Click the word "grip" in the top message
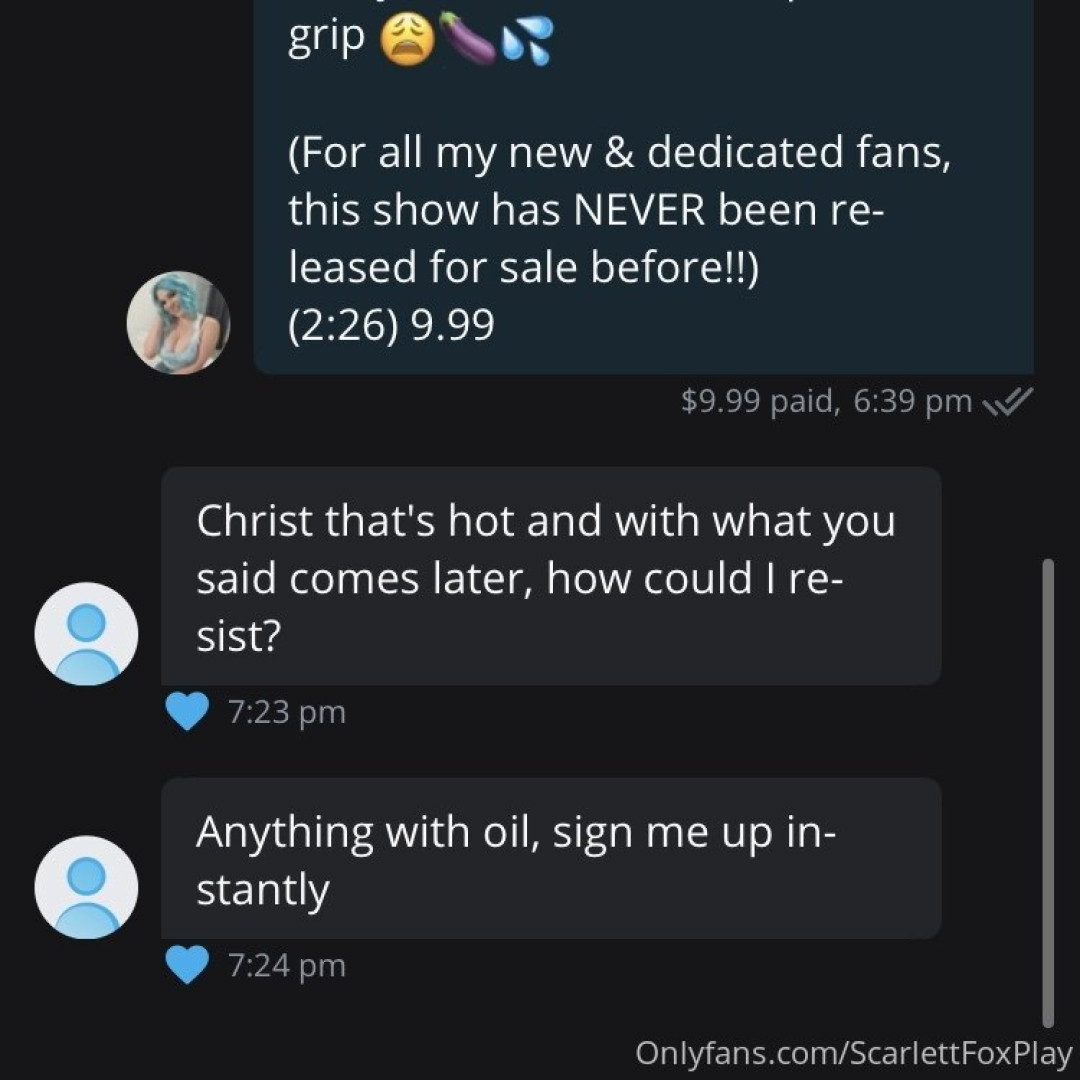The width and height of the screenshot is (1080, 1080). [x=326, y=40]
